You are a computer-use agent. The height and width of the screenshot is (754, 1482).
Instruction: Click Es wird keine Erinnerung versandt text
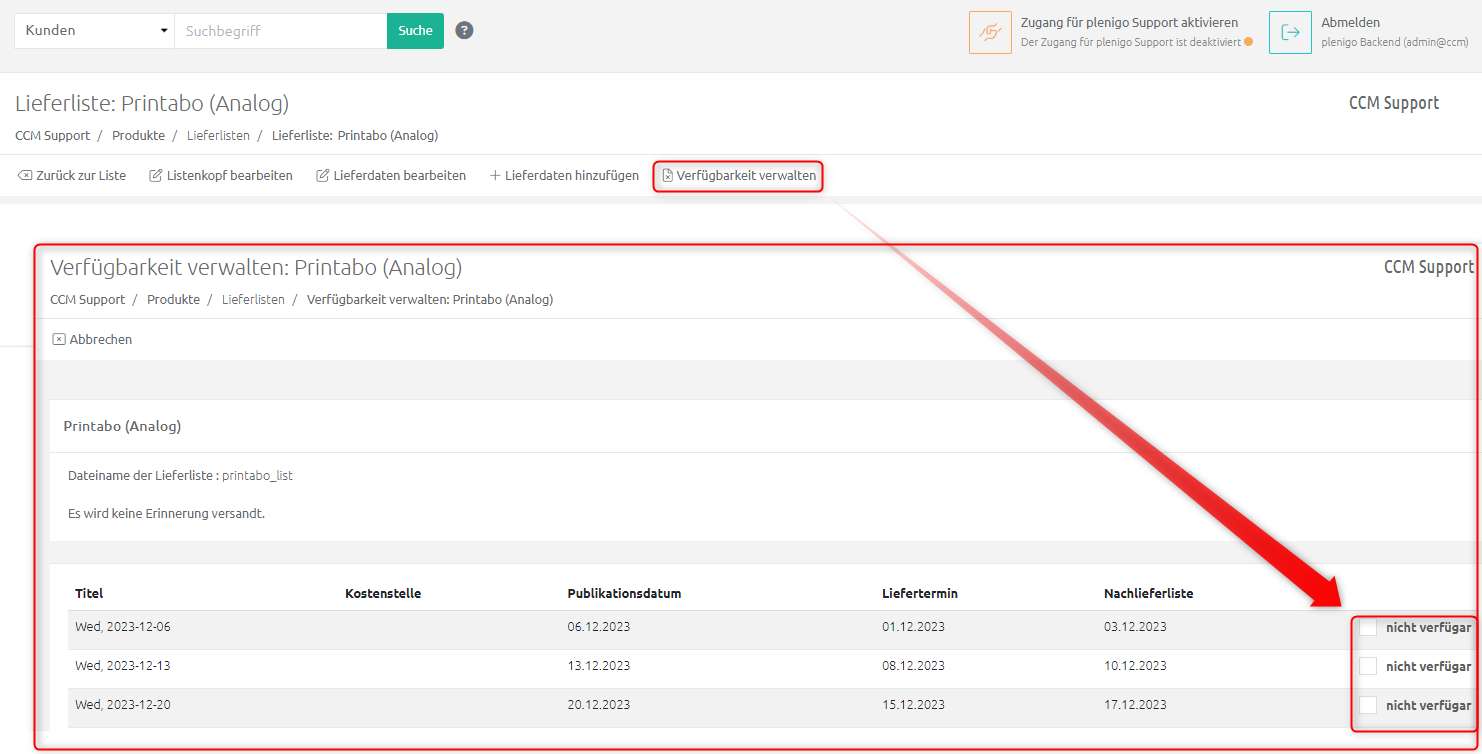point(166,514)
